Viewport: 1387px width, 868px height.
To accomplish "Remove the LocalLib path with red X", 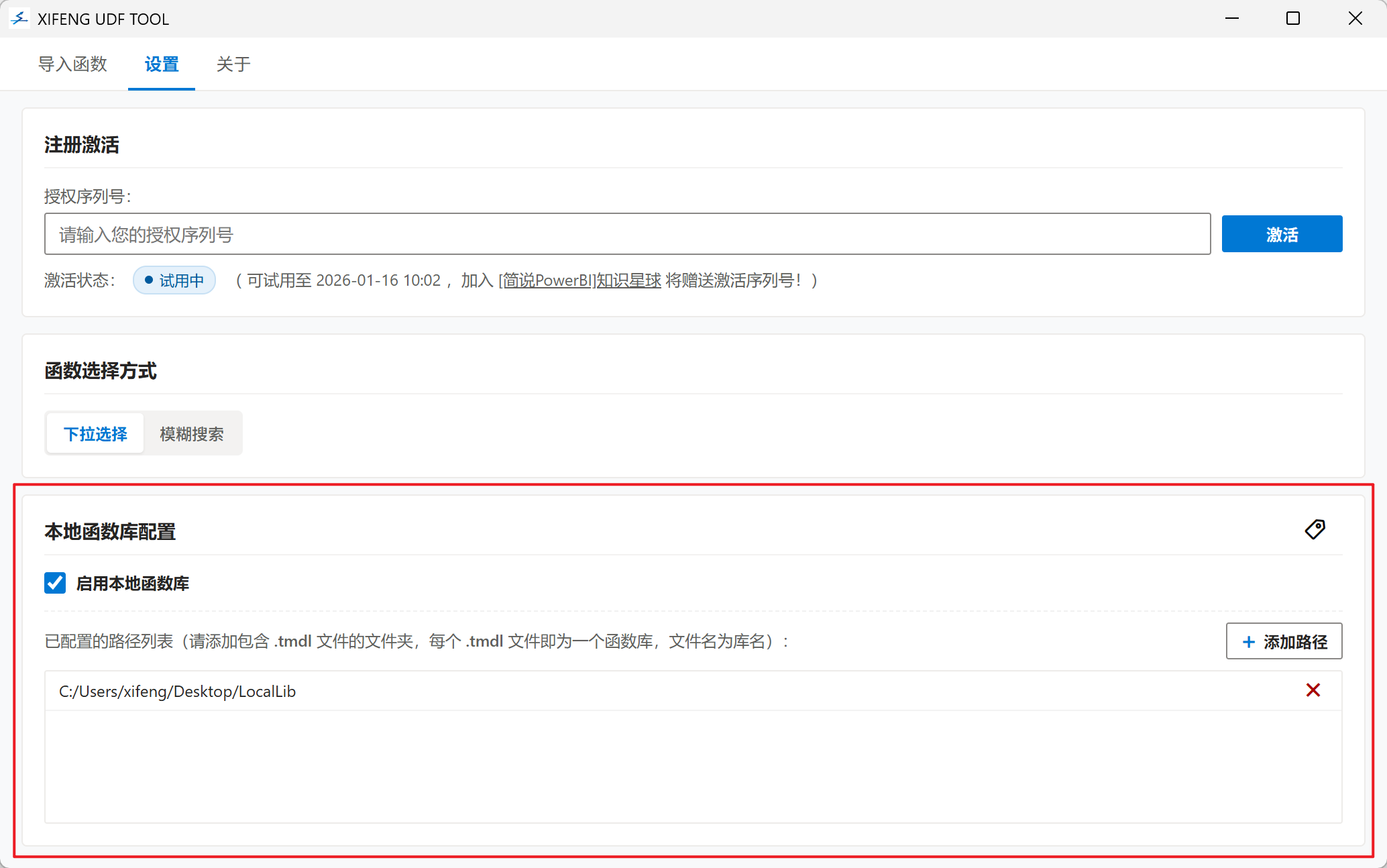I will coord(1313,690).
